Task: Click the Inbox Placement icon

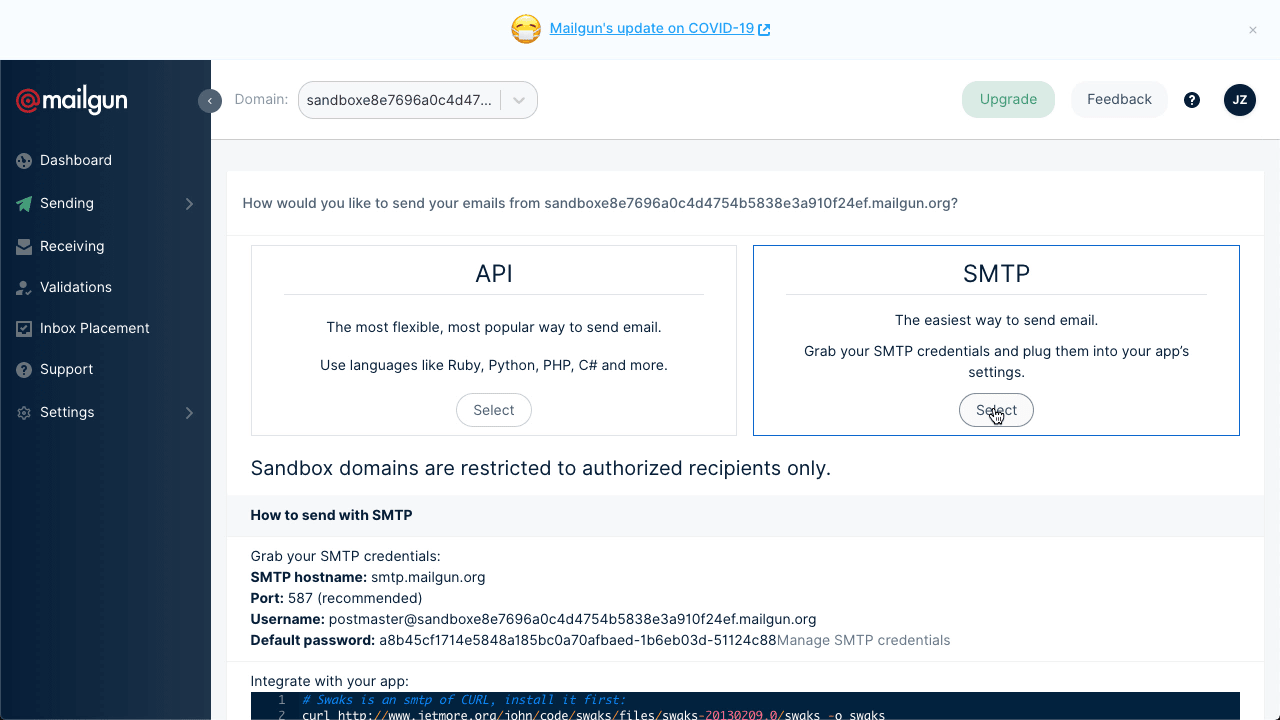Action: click(24, 328)
